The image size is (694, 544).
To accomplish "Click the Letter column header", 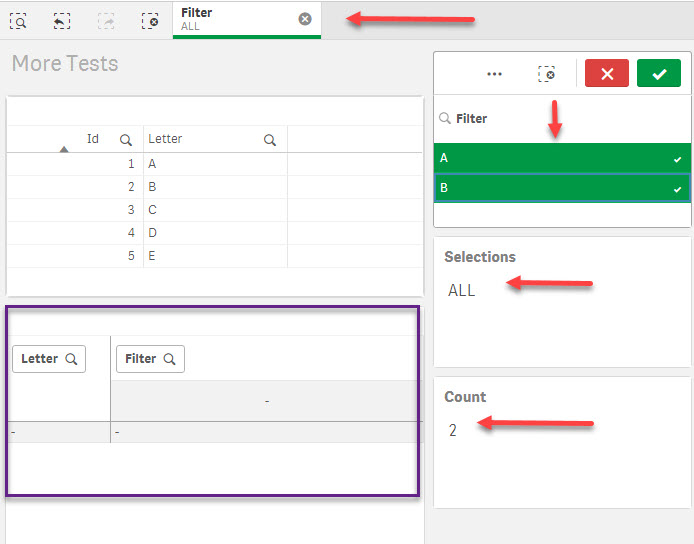I will pos(165,139).
